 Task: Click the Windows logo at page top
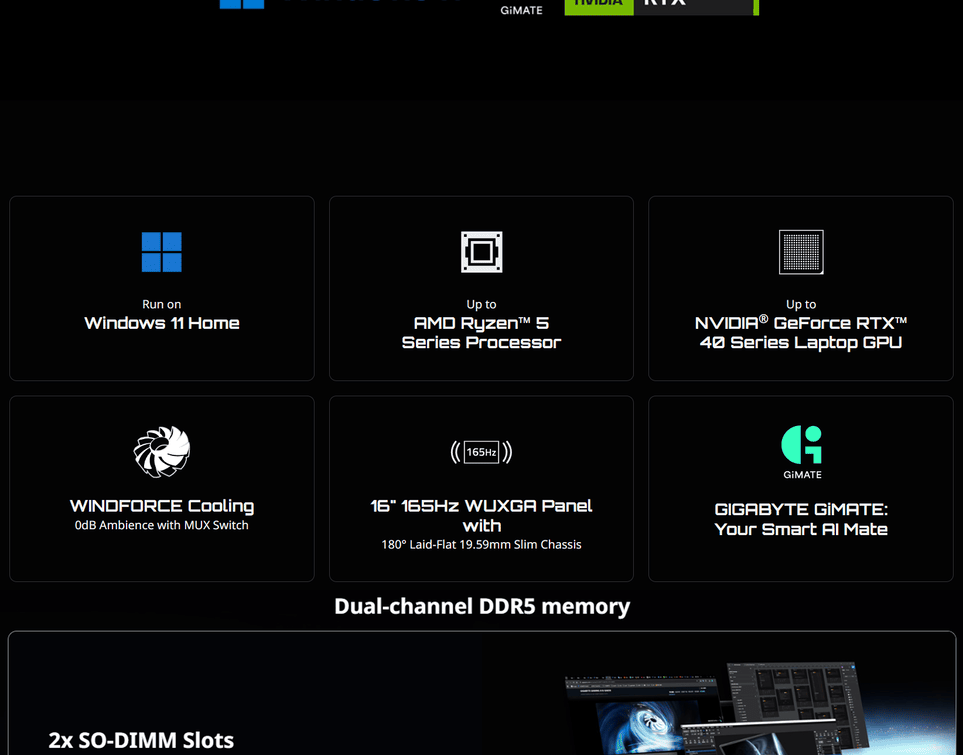point(242,4)
